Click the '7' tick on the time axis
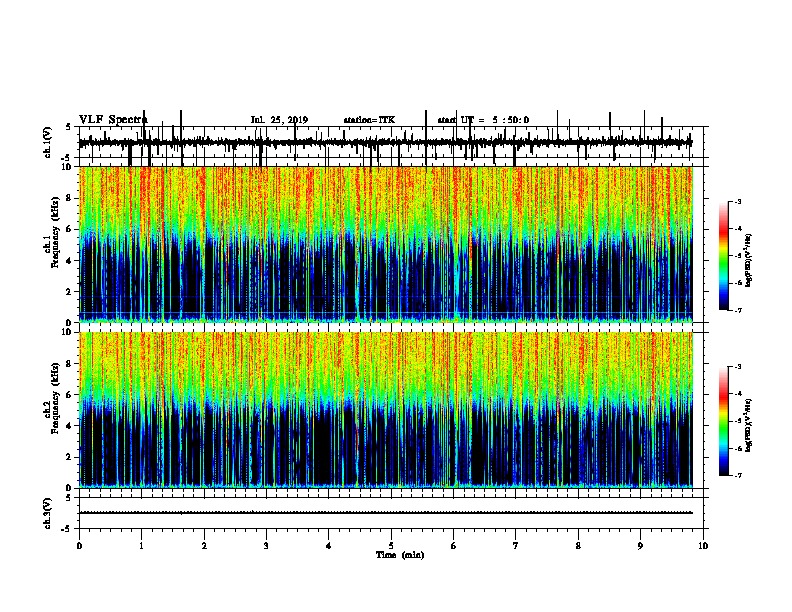Image resolution: width=792 pixels, height=612 pixels. [516, 546]
